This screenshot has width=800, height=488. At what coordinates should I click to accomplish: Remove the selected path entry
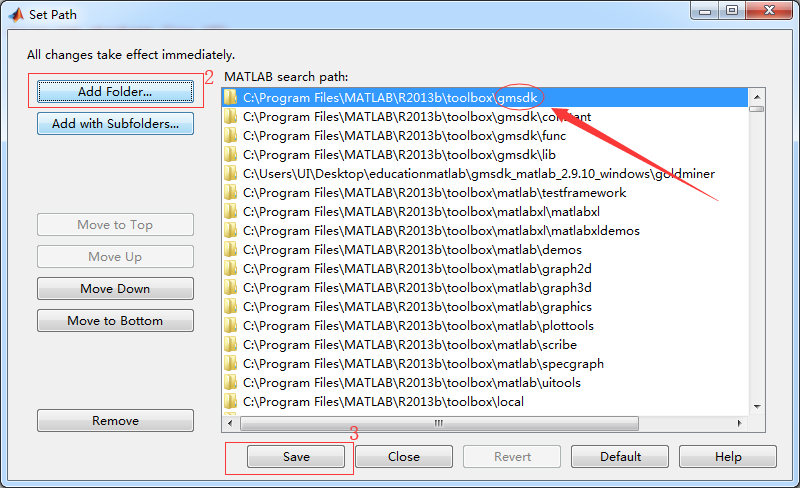(x=115, y=421)
